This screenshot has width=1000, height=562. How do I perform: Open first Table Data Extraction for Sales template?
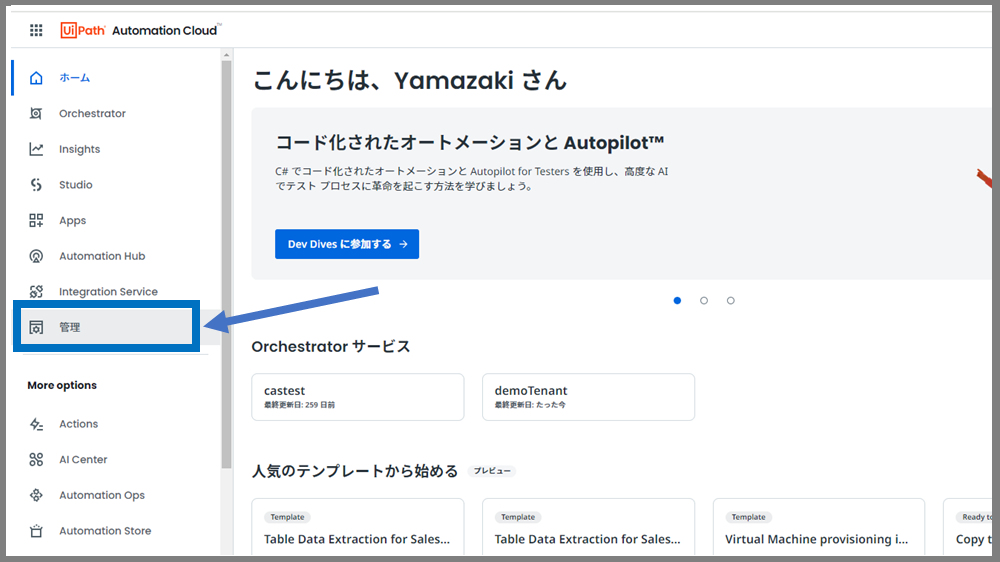click(x=358, y=527)
